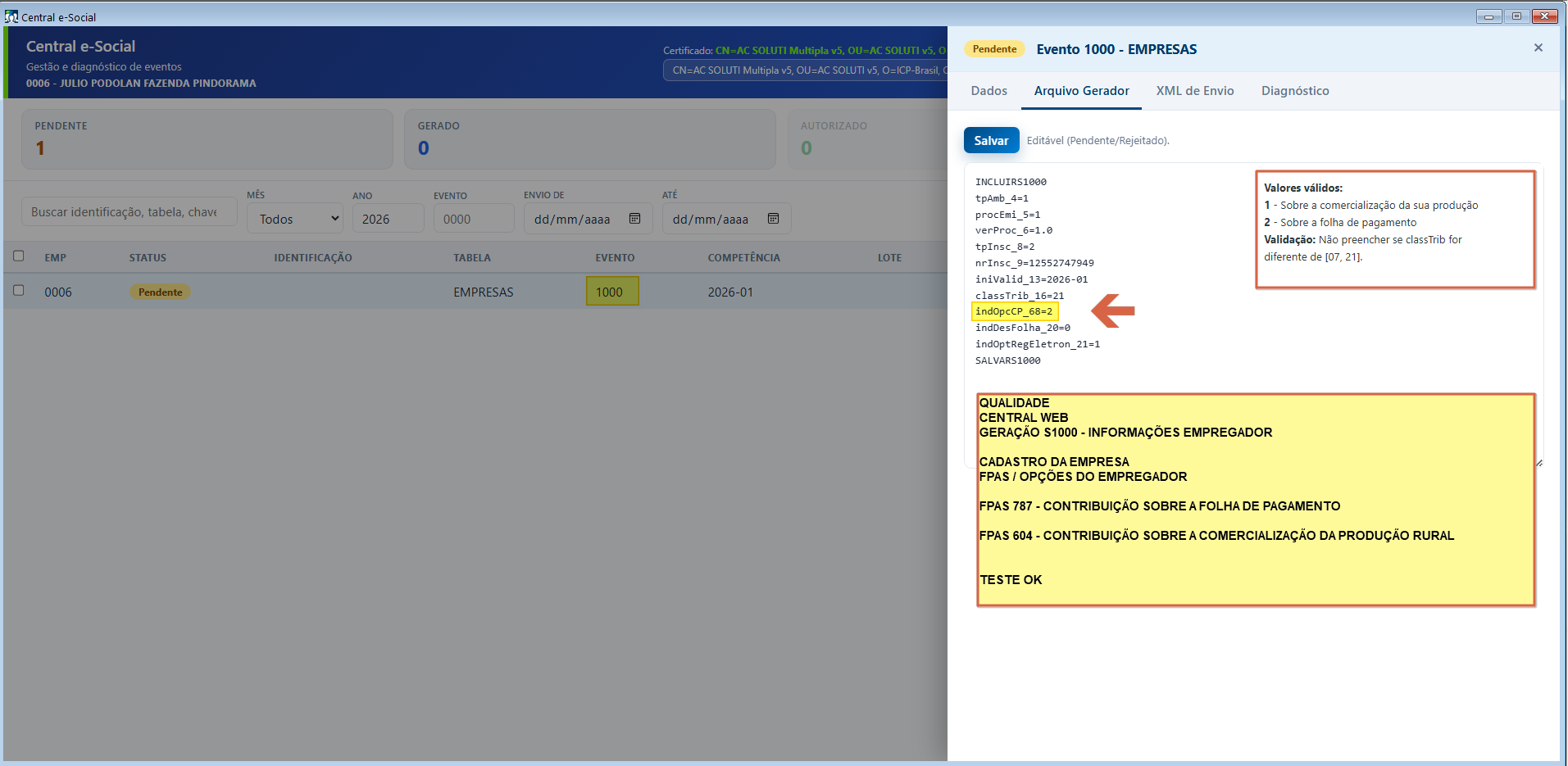Grab the text editor resize handle
The width and height of the screenshot is (1568, 766).
tap(1538, 463)
